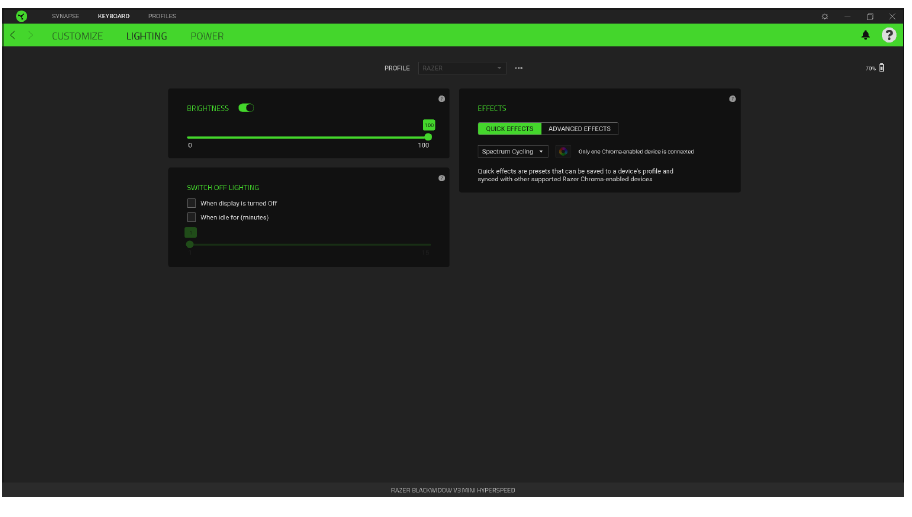
Task: Click the Razer logo icon
Action: click(21, 16)
